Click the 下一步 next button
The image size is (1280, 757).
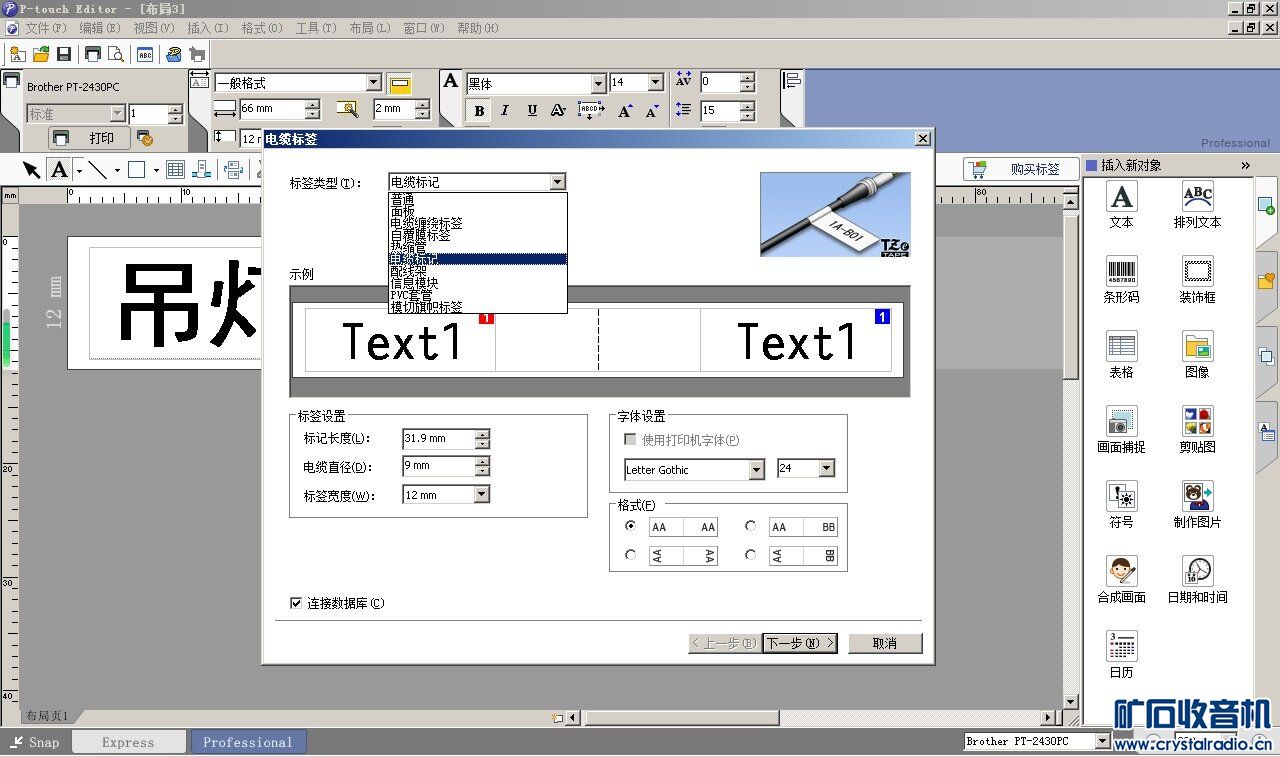click(799, 643)
